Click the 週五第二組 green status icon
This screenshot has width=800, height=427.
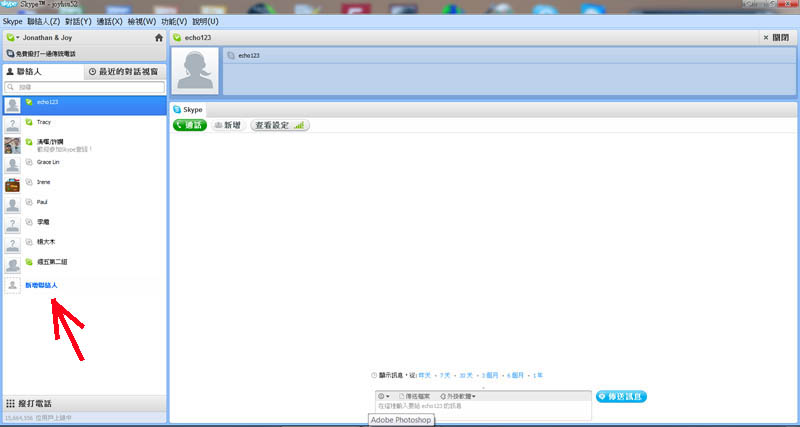pos(29,262)
